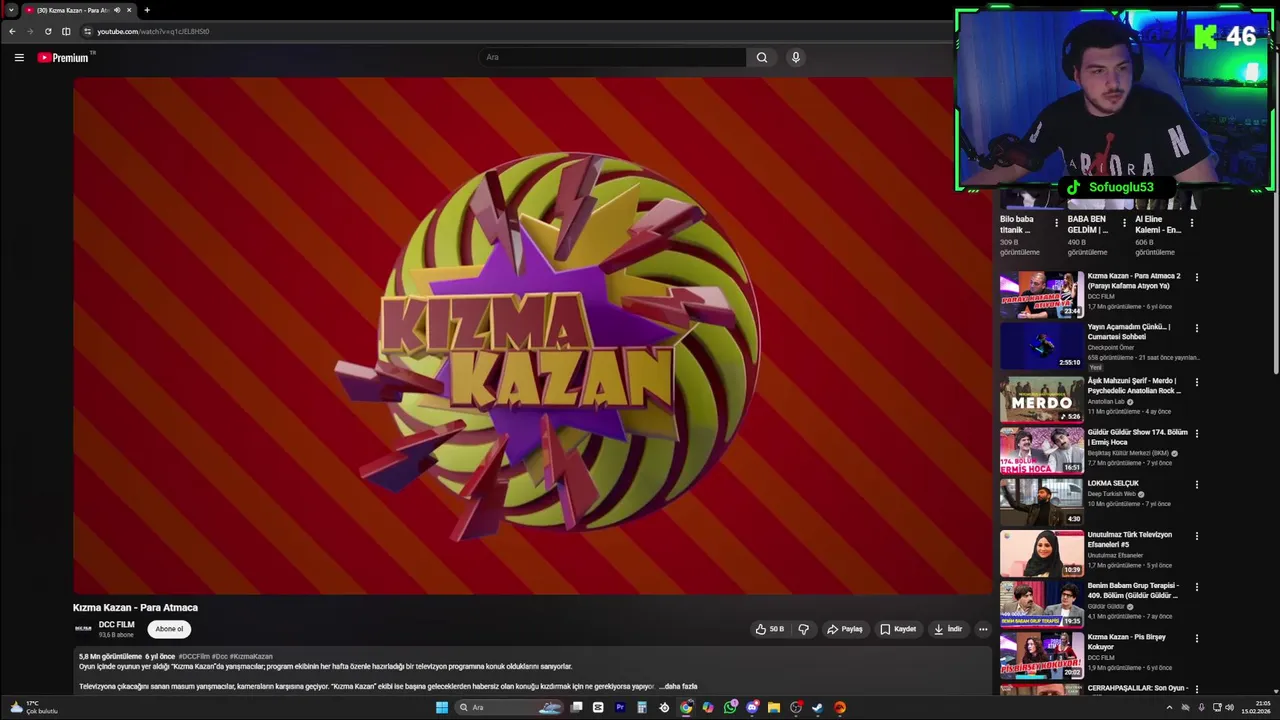Reload the YouTube page
The width and height of the screenshot is (1280, 720).
click(x=48, y=31)
